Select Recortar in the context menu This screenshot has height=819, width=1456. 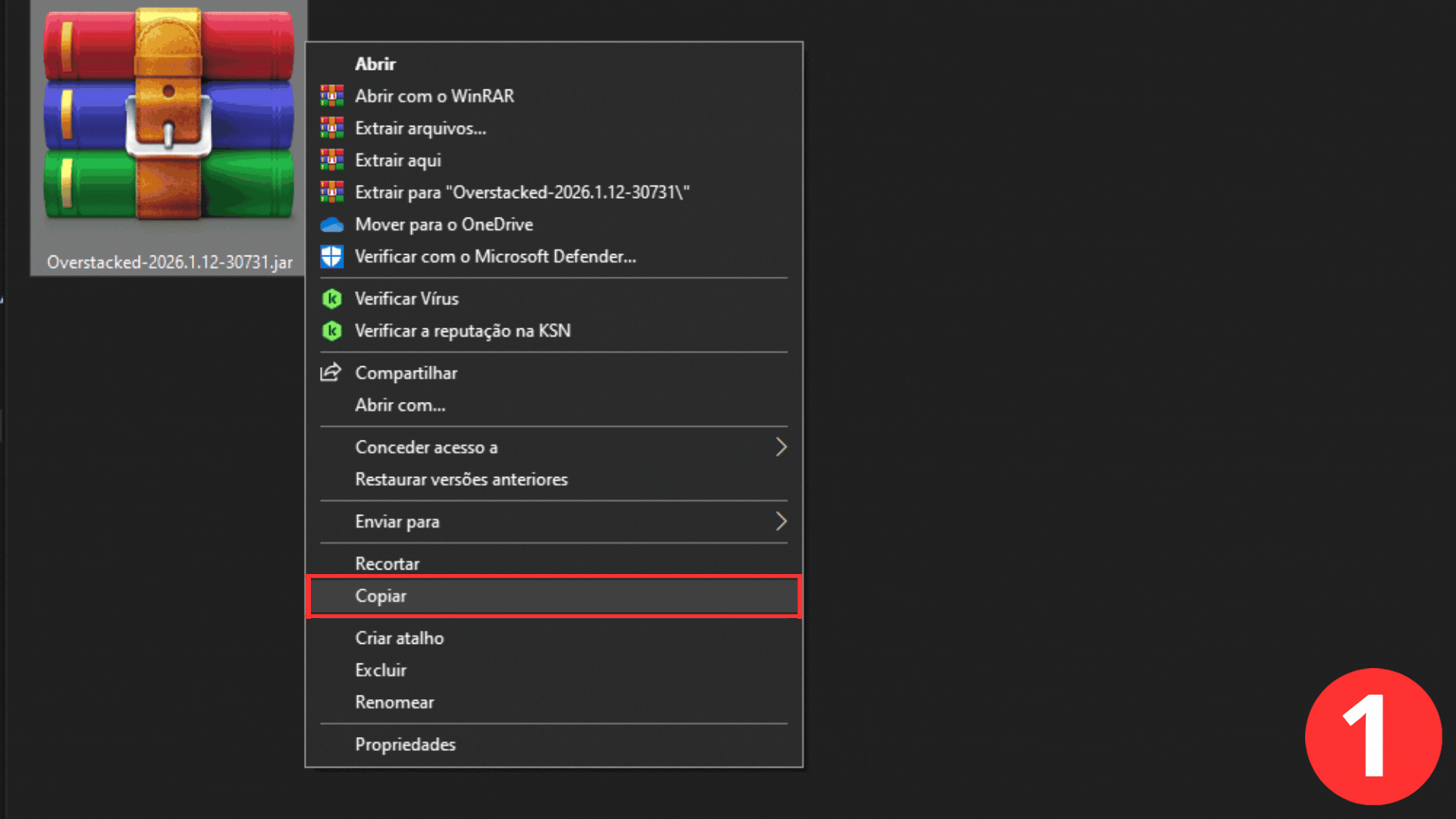387,563
